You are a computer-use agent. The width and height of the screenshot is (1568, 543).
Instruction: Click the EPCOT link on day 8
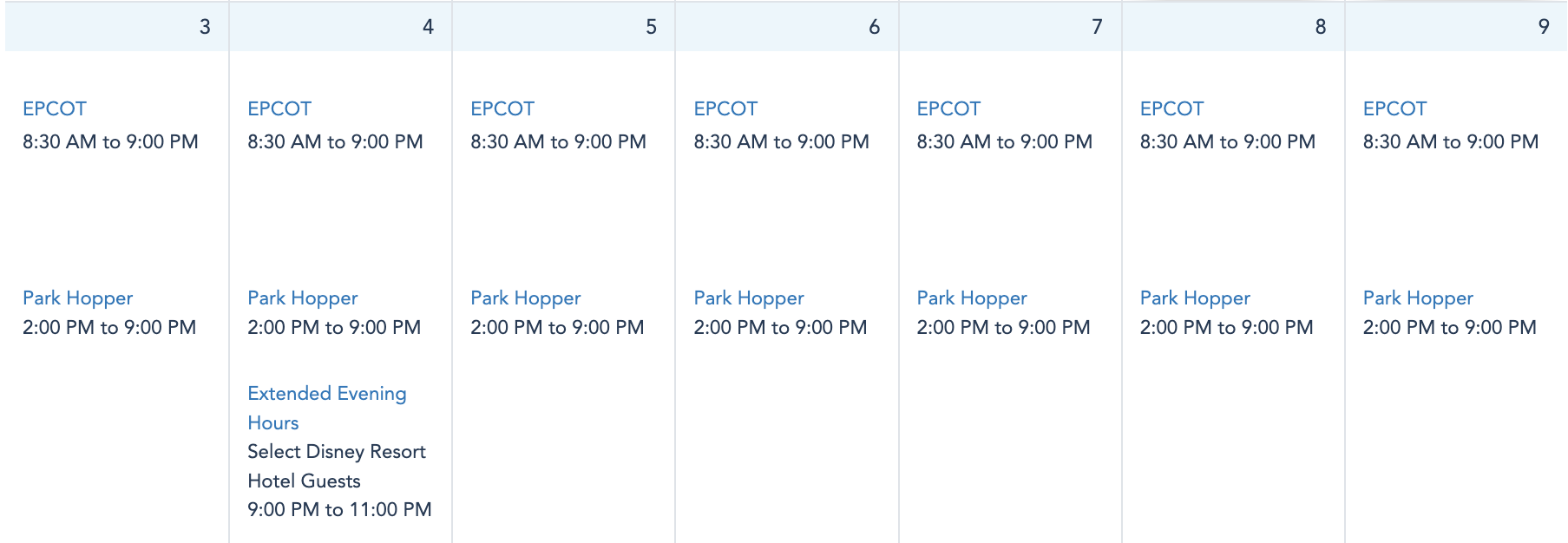click(x=1171, y=109)
